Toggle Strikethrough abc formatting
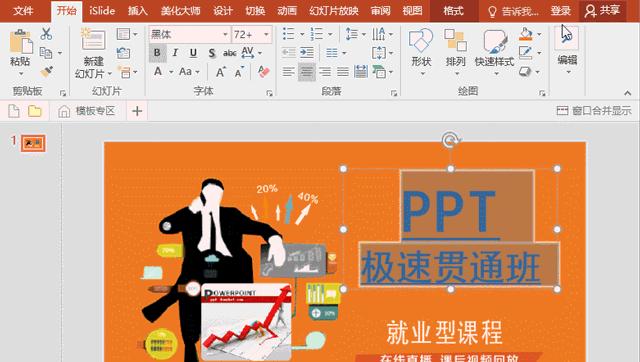Screen dimensions: 640x362 (229, 53)
